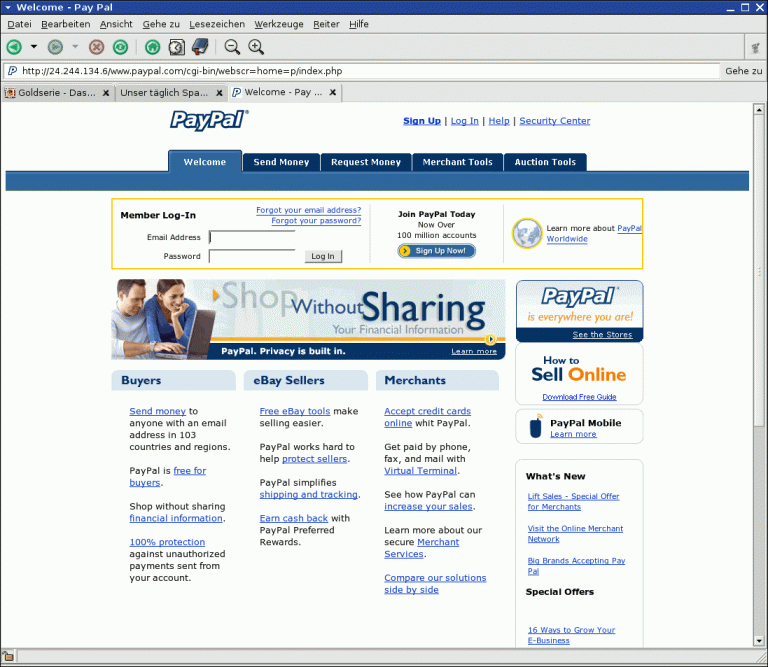Click the green Reload page icon

click(x=120, y=47)
